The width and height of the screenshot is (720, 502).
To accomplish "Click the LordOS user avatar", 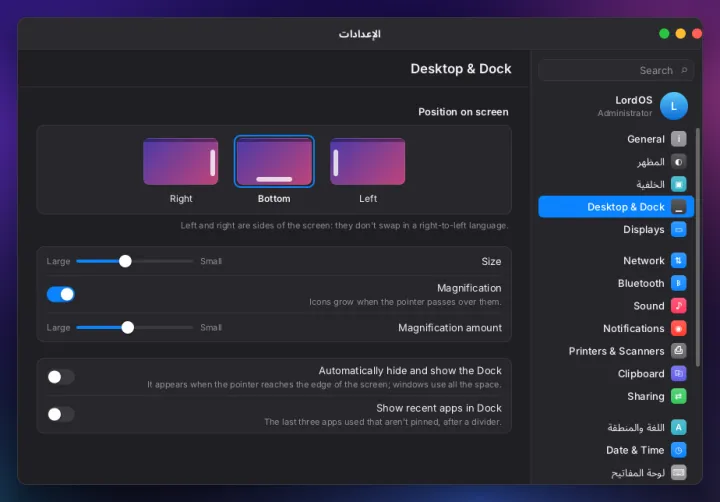I will [674, 106].
